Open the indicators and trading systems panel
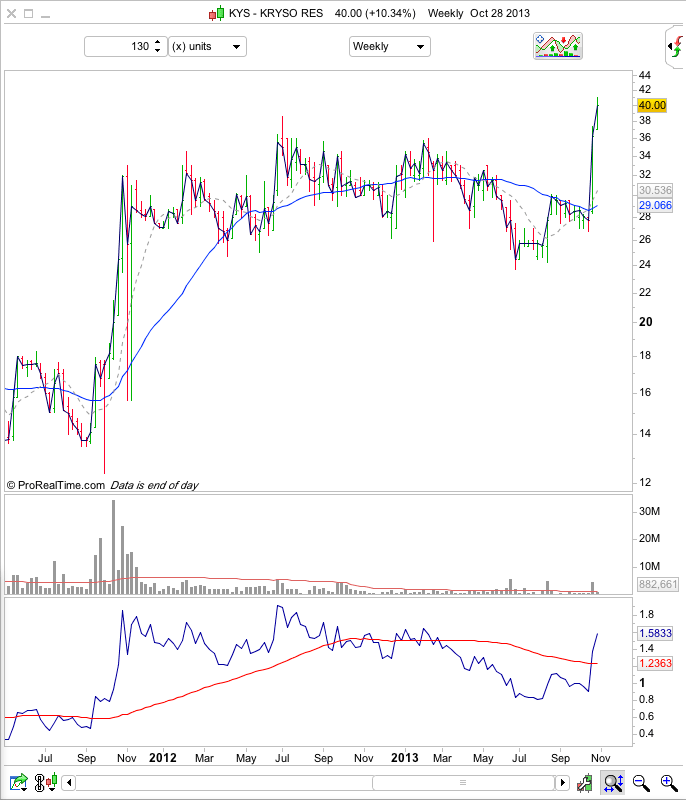Screen dimensions: 686x800 click(557, 46)
